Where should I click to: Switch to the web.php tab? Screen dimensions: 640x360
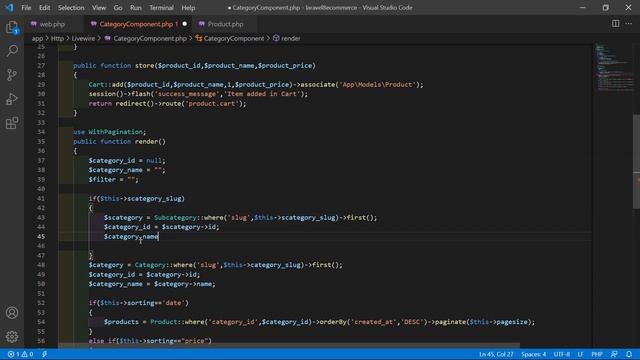coord(52,24)
